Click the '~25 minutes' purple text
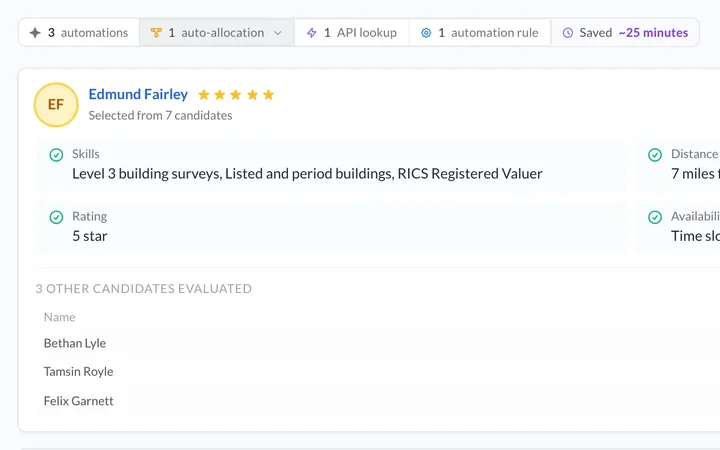This screenshot has width=720, height=450. (653, 33)
